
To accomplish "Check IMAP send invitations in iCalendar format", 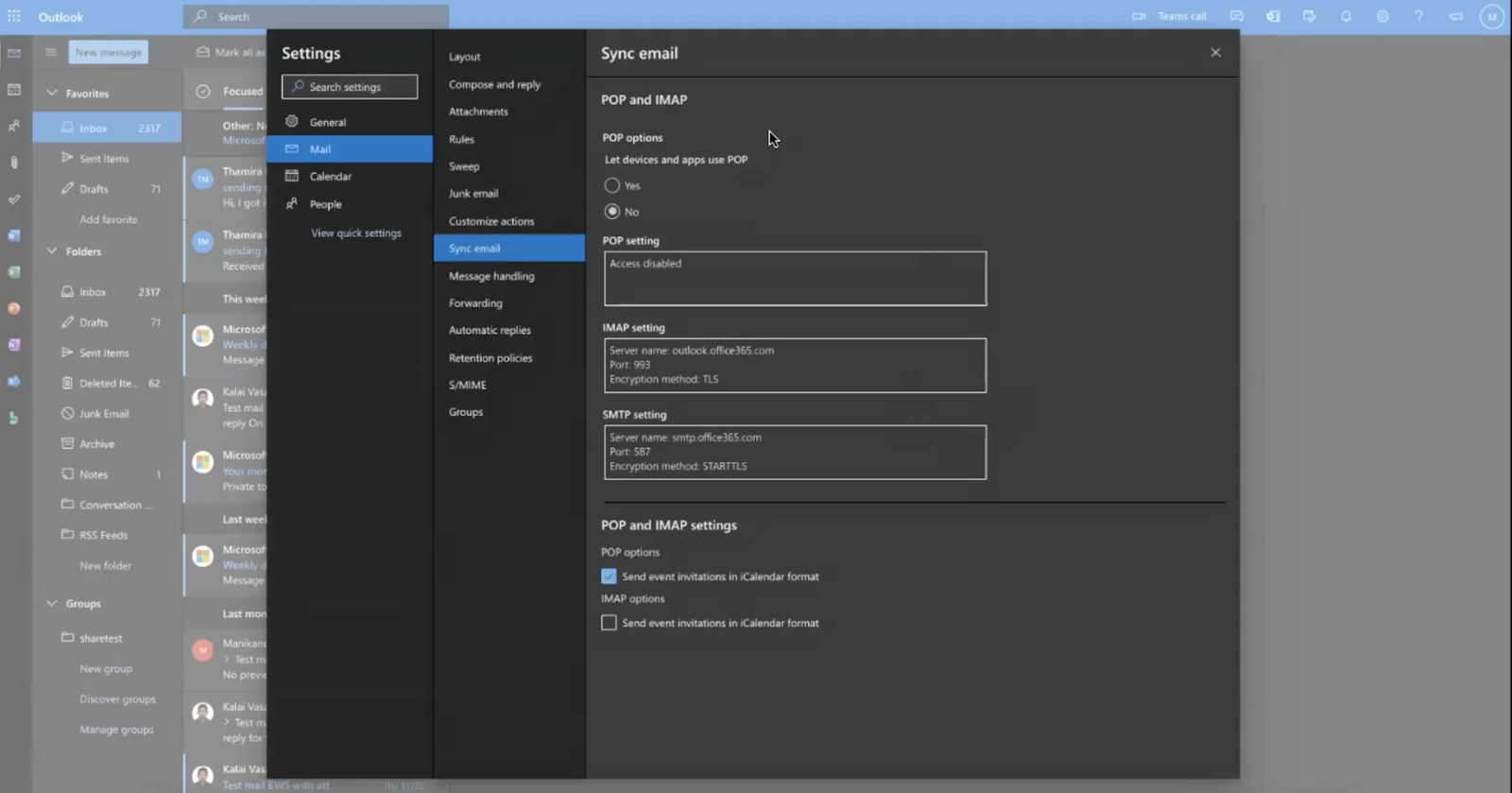I will tap(609, 622).
